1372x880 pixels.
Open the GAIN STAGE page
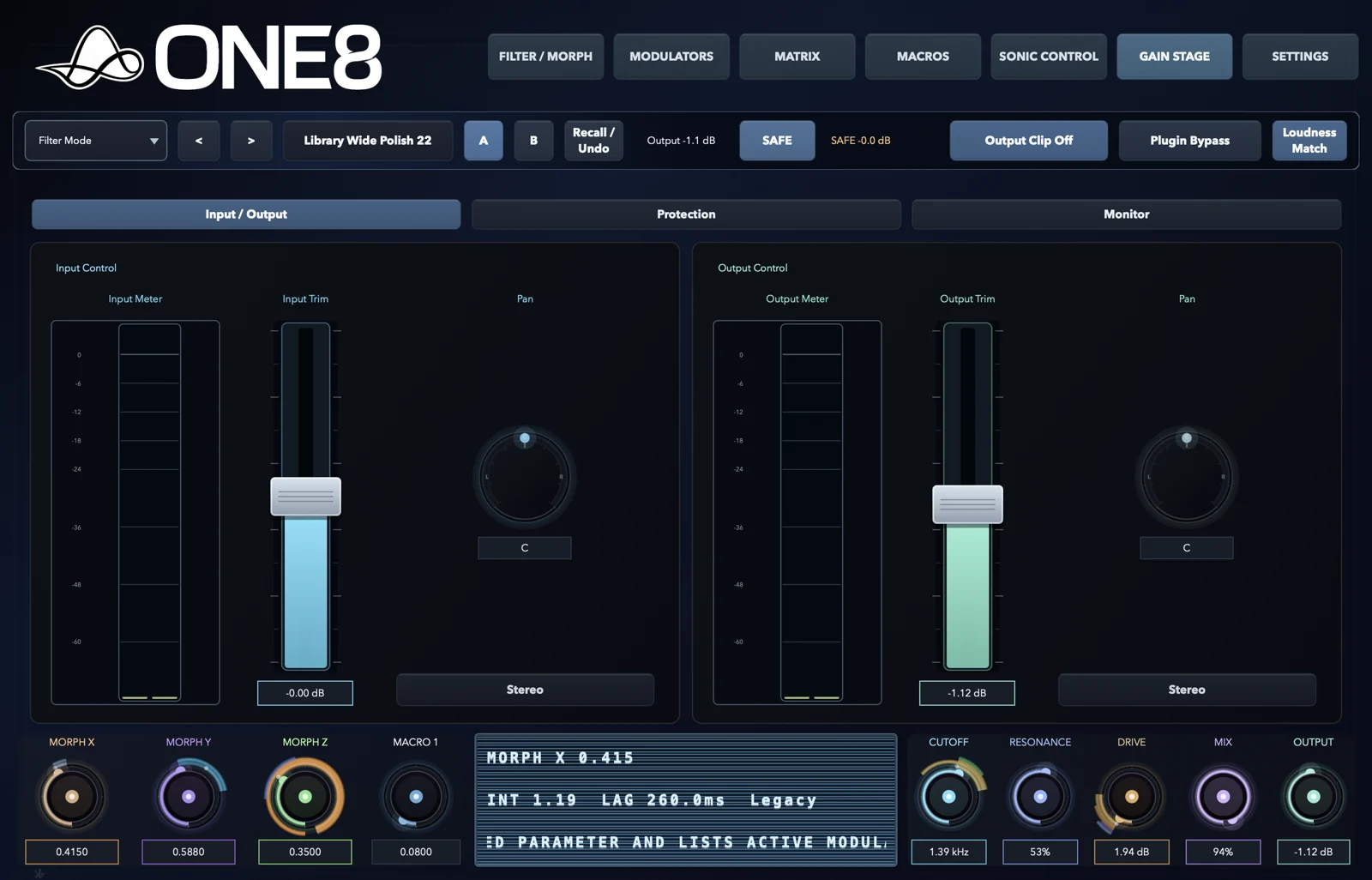(1175, 57)
